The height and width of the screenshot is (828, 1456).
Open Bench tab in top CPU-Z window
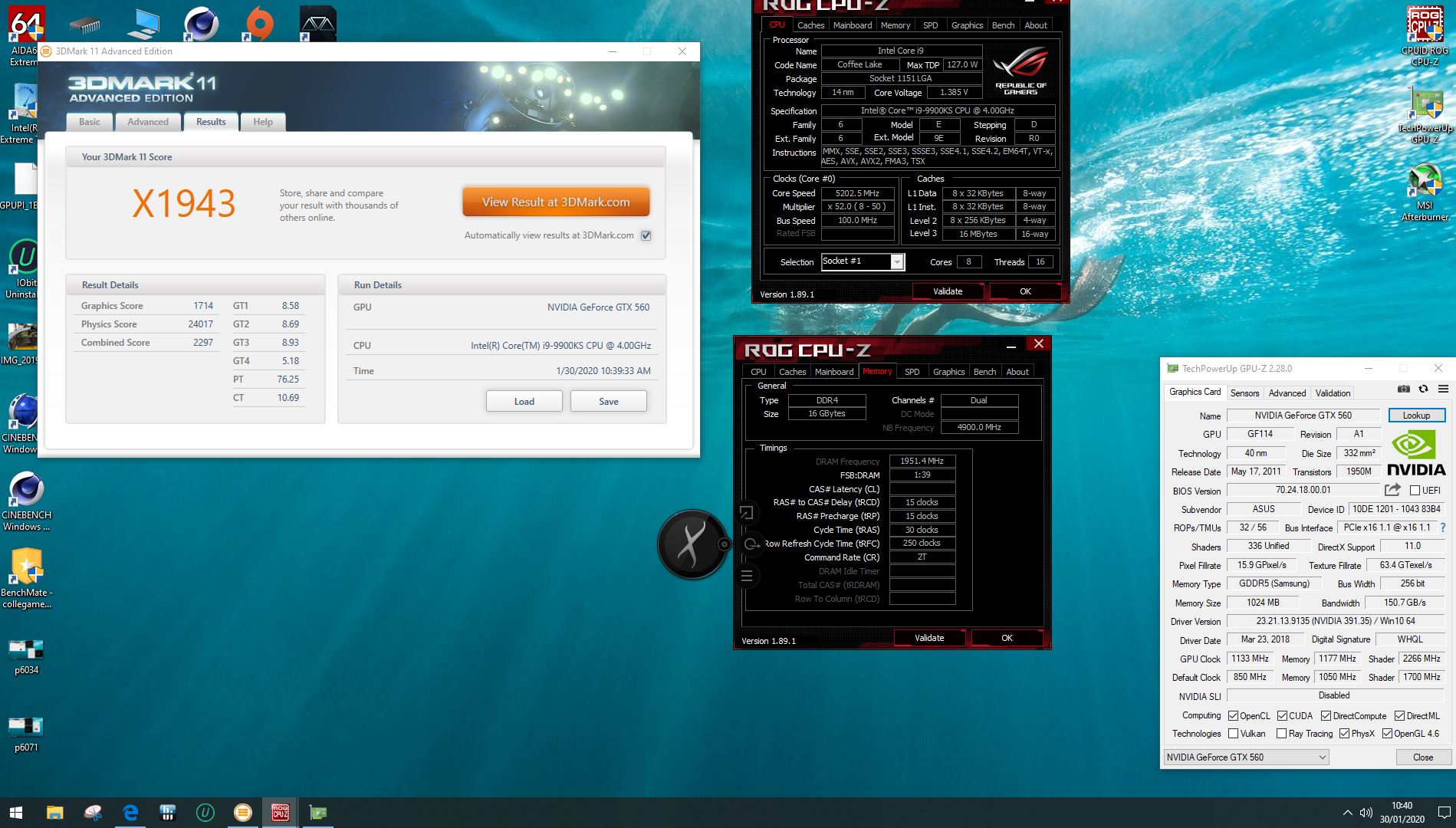(x=1003, y=25)
